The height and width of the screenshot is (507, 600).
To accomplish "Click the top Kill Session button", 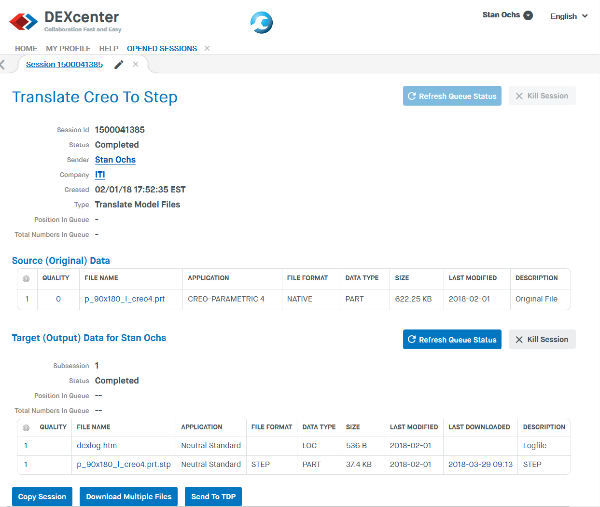I will coord(542,96).
